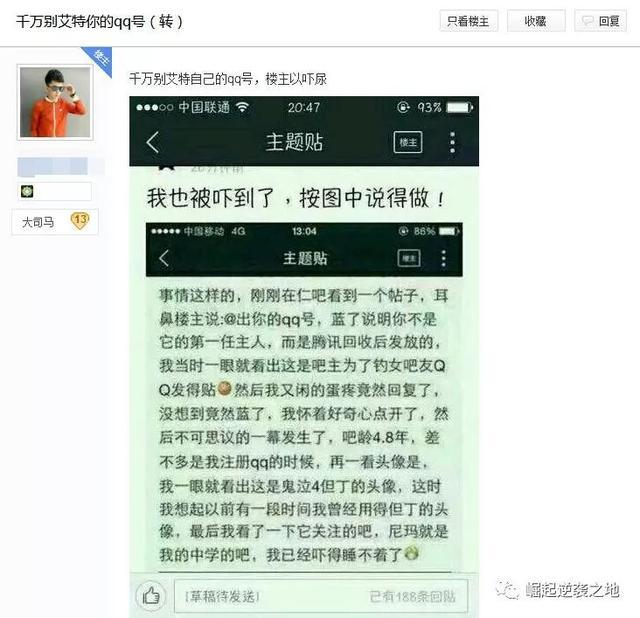This screenshot has height=618, width=640.
Task: Tap the inner screenshot's back arrow
Action: [x=164, y=258]
